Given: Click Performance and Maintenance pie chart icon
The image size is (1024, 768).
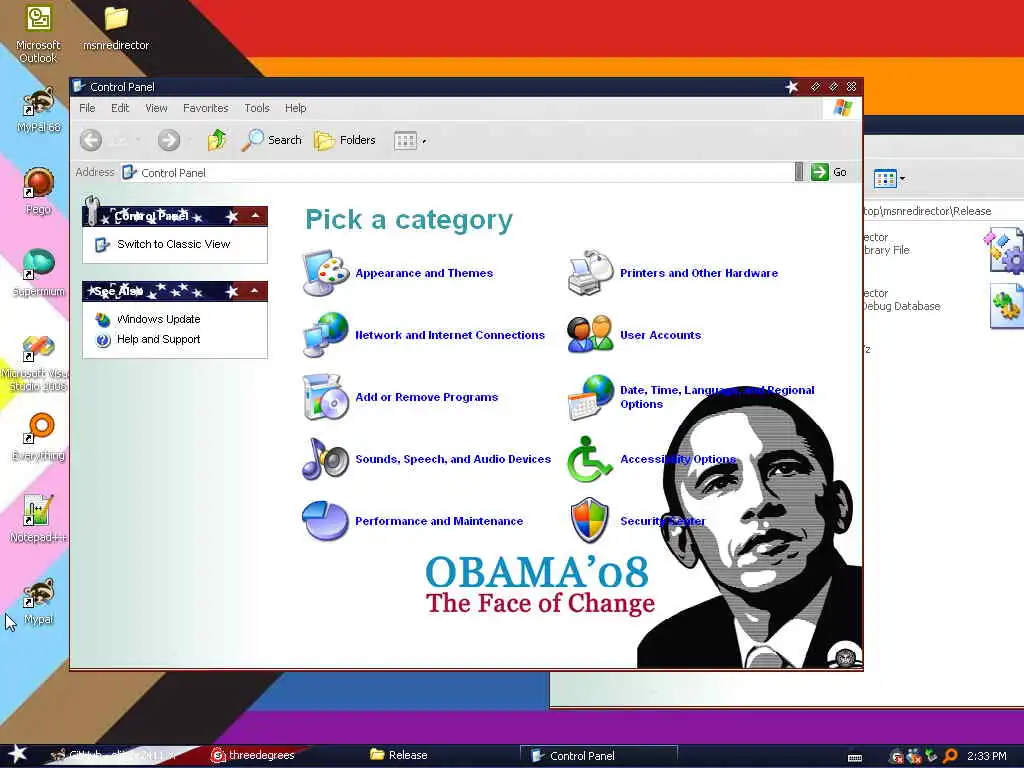Looking at the screenshot, I should [326, 520].
